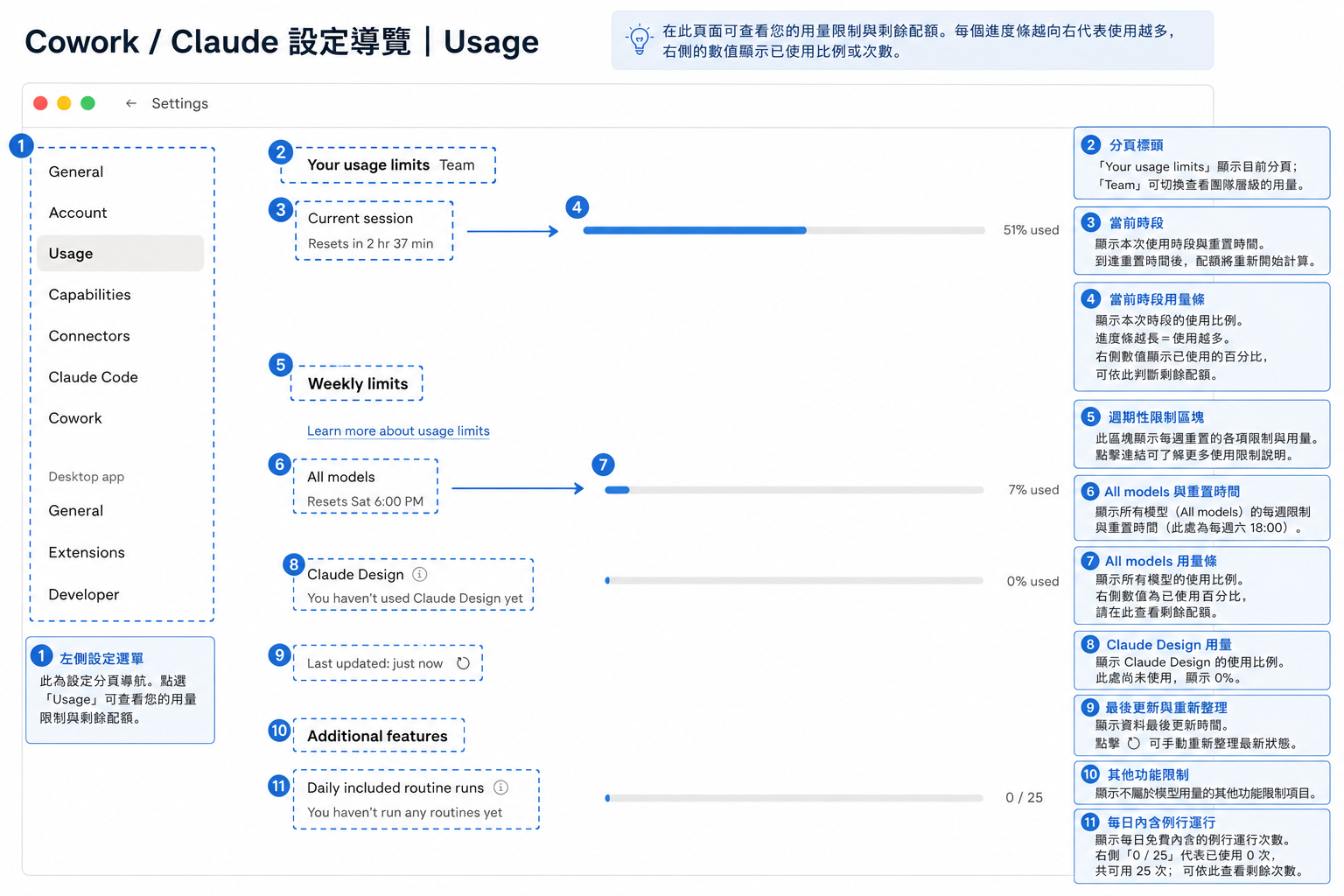The height and width of the screenshot is (896, 1344).
Task: Open the General settings under Account section
Action: point(76,171)
